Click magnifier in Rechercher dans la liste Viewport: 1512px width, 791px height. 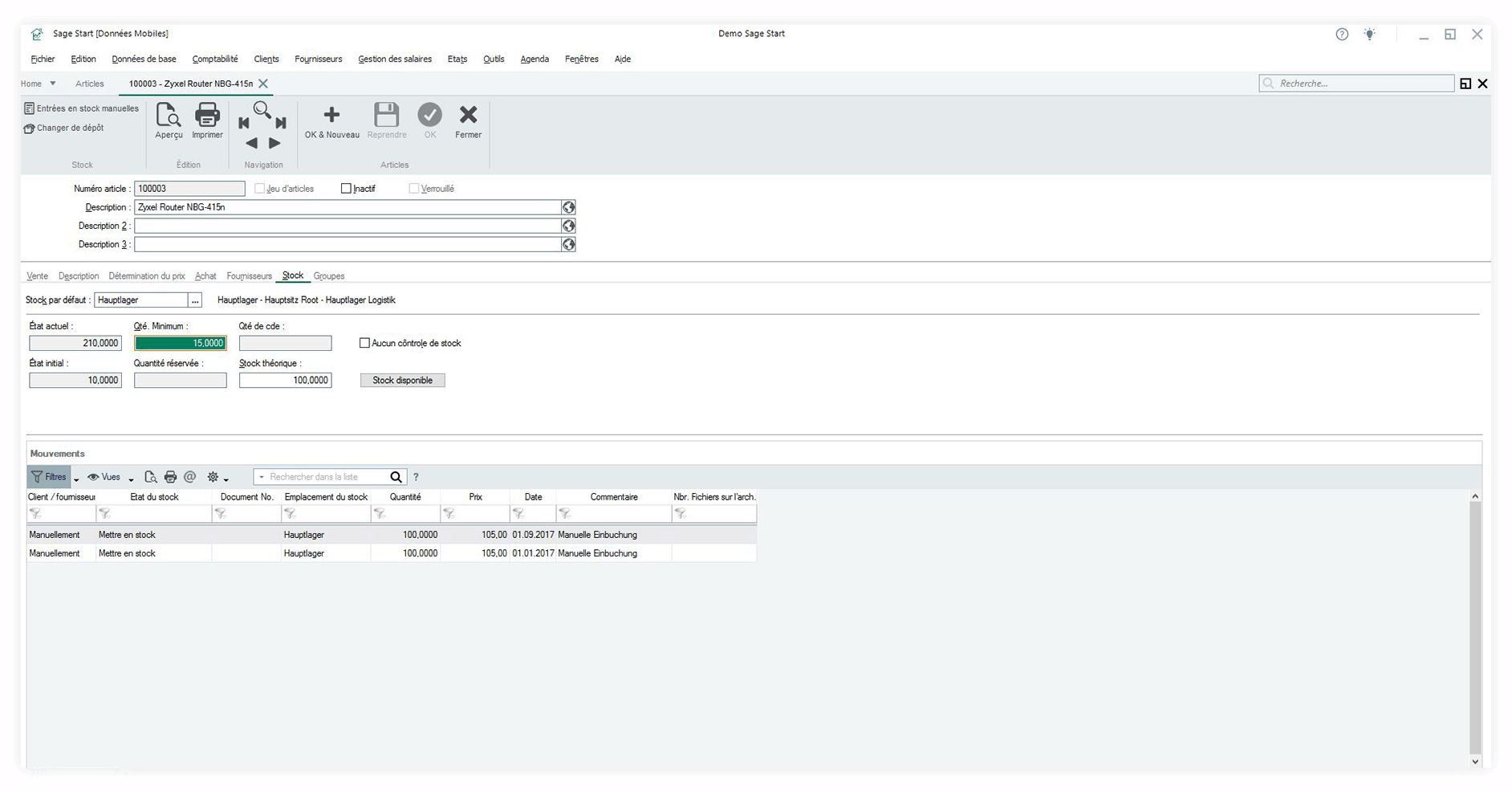[396, 477]
